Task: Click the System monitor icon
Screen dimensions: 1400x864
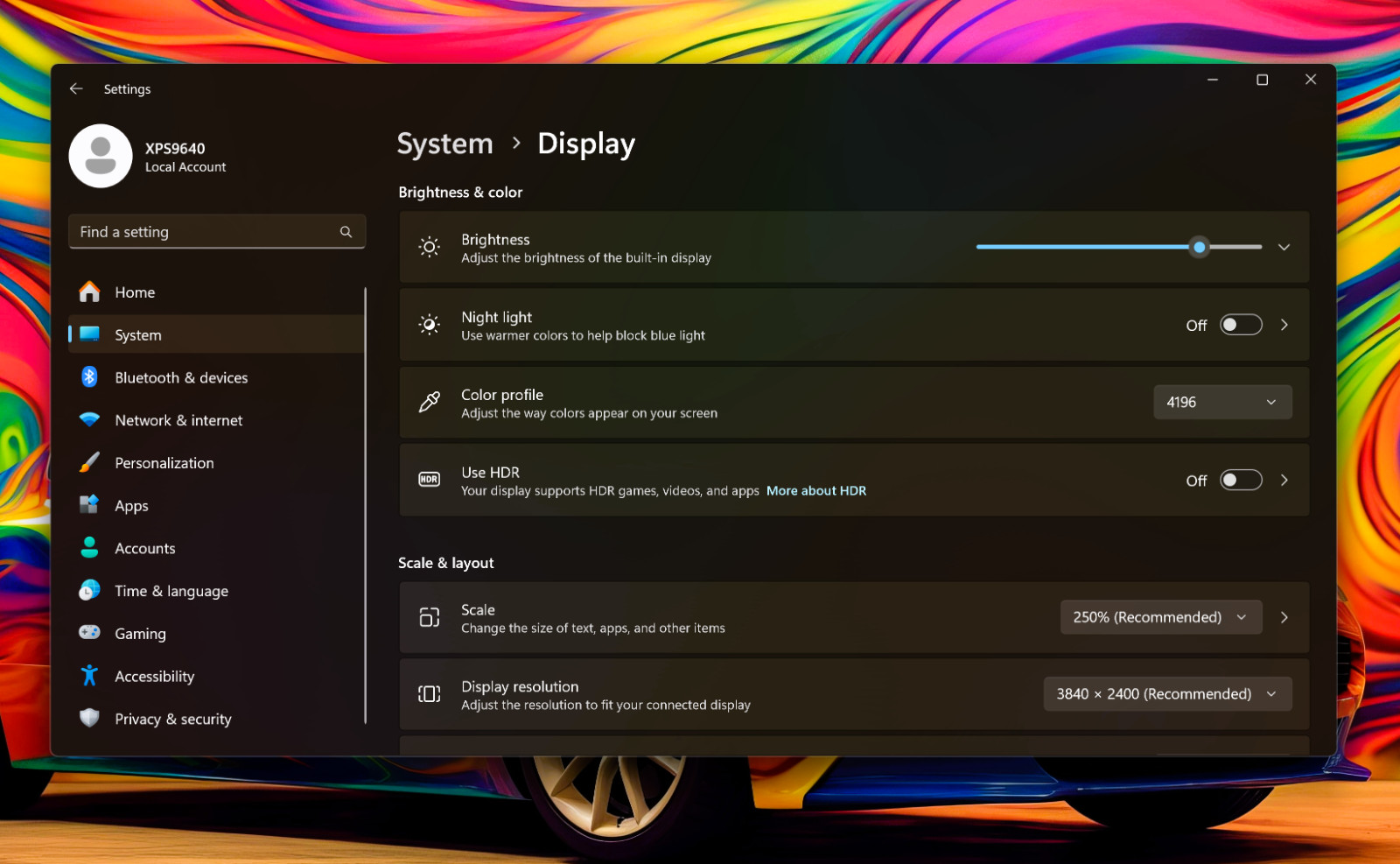Action: 89,334
